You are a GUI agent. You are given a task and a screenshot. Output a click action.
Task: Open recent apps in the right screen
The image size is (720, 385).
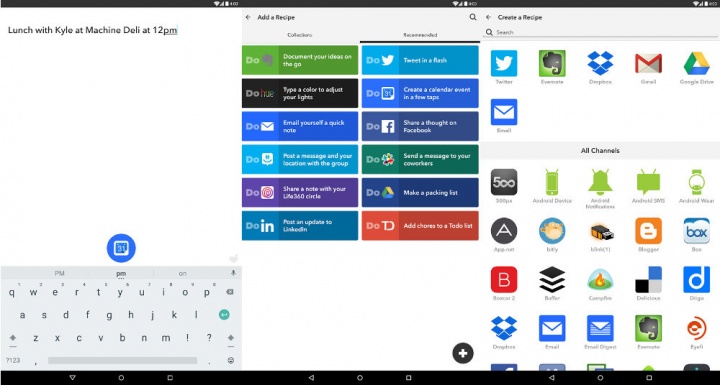point(649,378)
